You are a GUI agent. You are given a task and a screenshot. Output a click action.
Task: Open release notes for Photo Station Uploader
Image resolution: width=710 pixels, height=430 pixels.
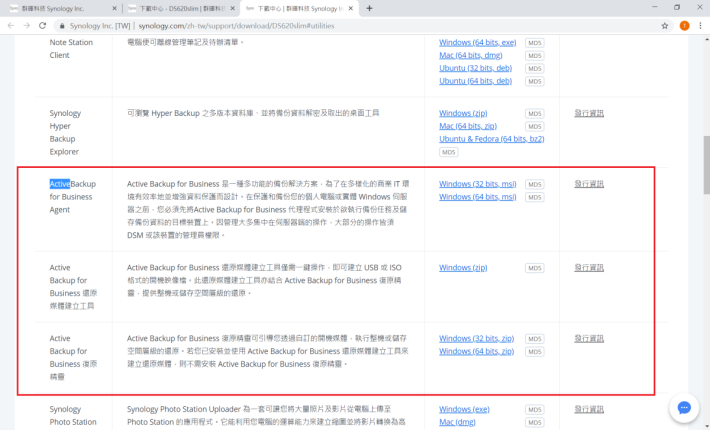589,409
